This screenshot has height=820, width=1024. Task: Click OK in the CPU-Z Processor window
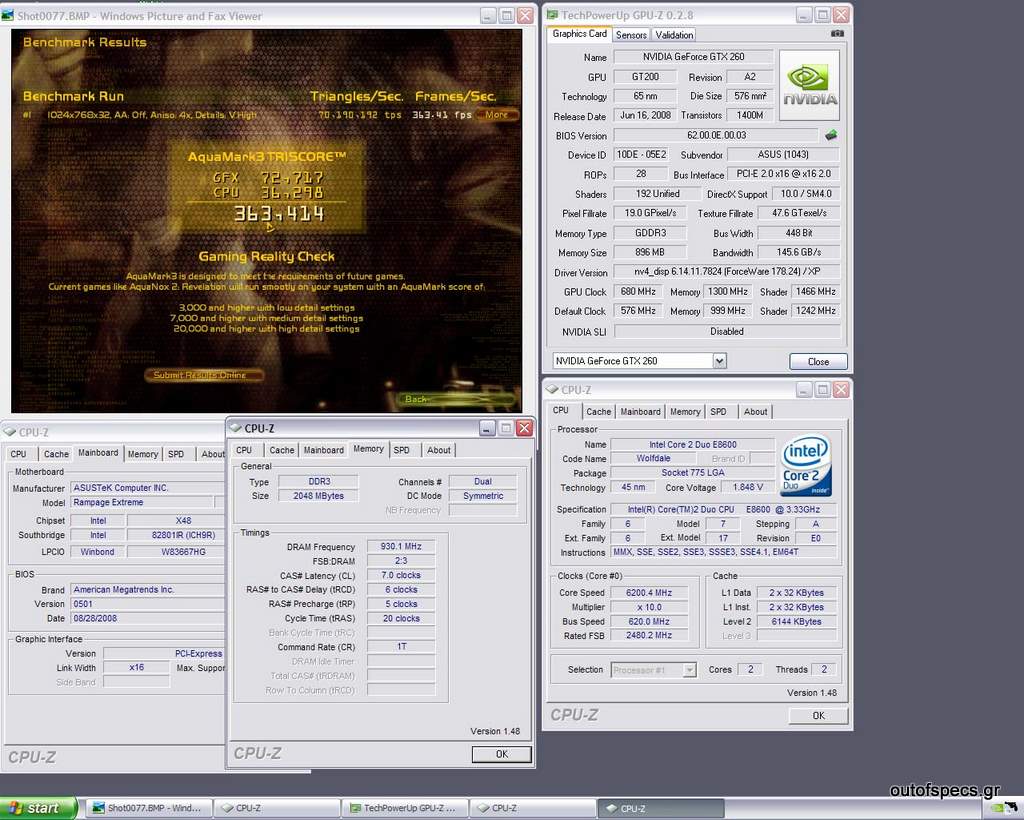(x=818, y=716)
